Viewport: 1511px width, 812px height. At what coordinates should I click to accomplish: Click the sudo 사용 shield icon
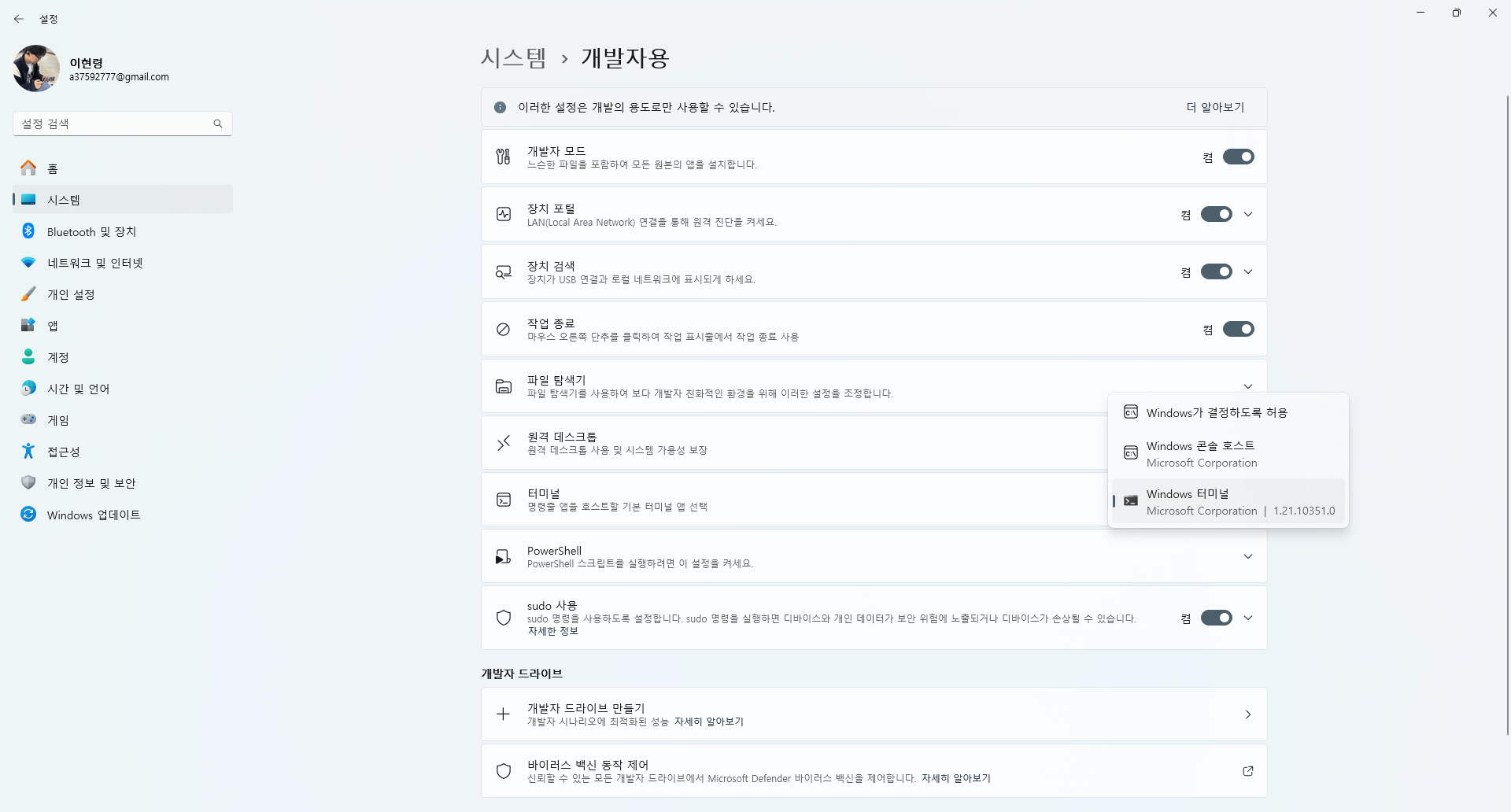point(504,618)
